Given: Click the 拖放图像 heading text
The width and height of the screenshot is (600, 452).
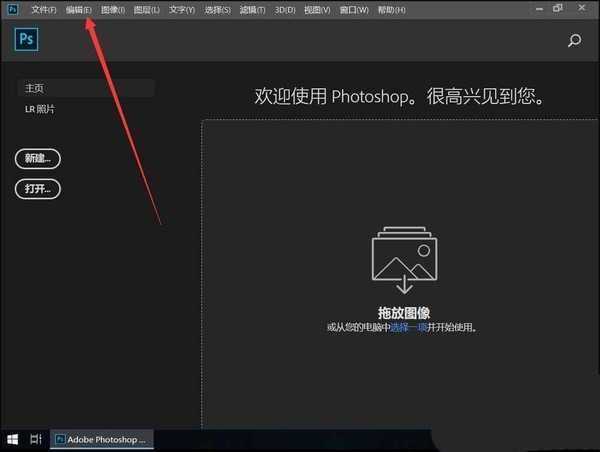Looking at the screenshot, I should [x=404, y=313].
